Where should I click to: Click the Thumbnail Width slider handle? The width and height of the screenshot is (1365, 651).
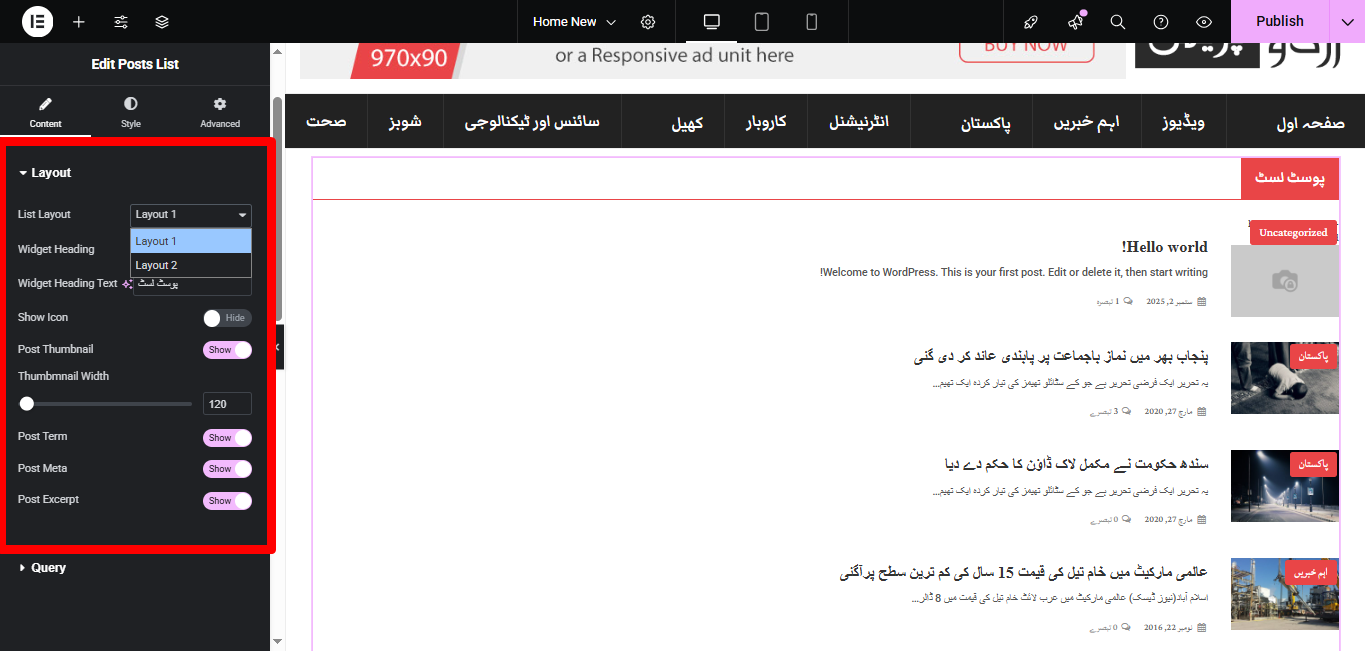(27, 404)
